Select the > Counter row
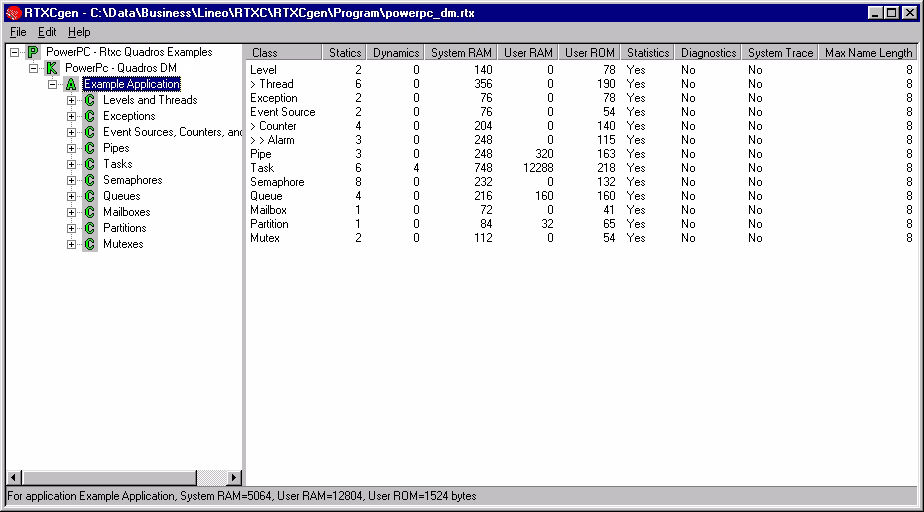This screenshot has height=512, width=924. tap(580, 126)
